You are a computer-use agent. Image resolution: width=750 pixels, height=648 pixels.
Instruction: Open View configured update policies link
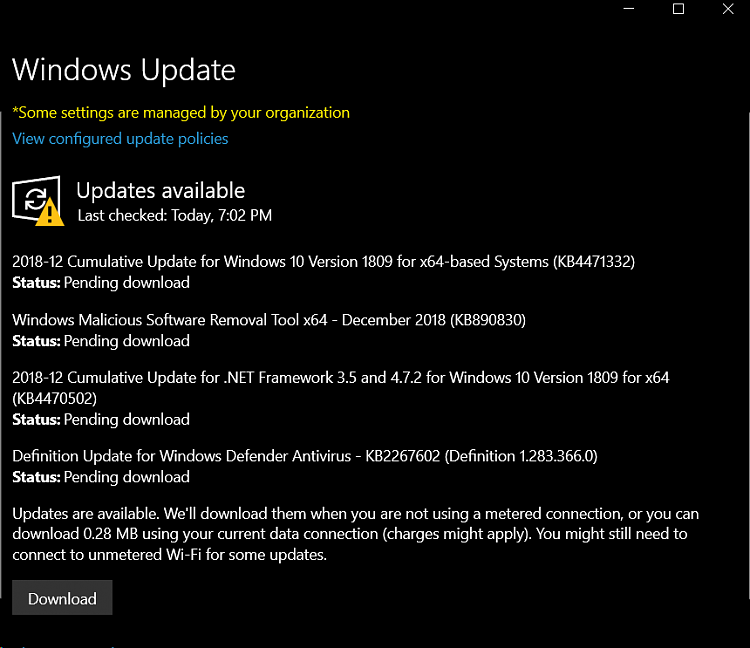tap(120, 139)
